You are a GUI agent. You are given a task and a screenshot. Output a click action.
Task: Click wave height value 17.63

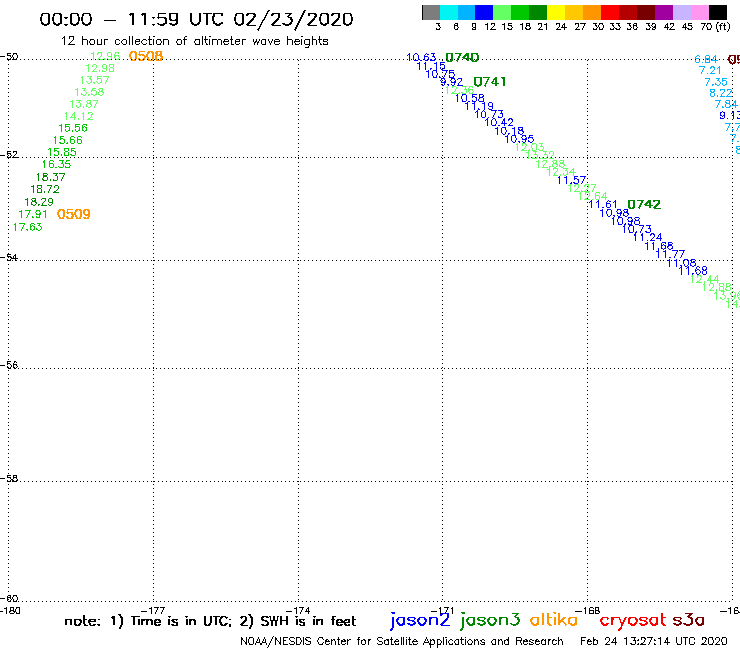[x=27, y=227]
